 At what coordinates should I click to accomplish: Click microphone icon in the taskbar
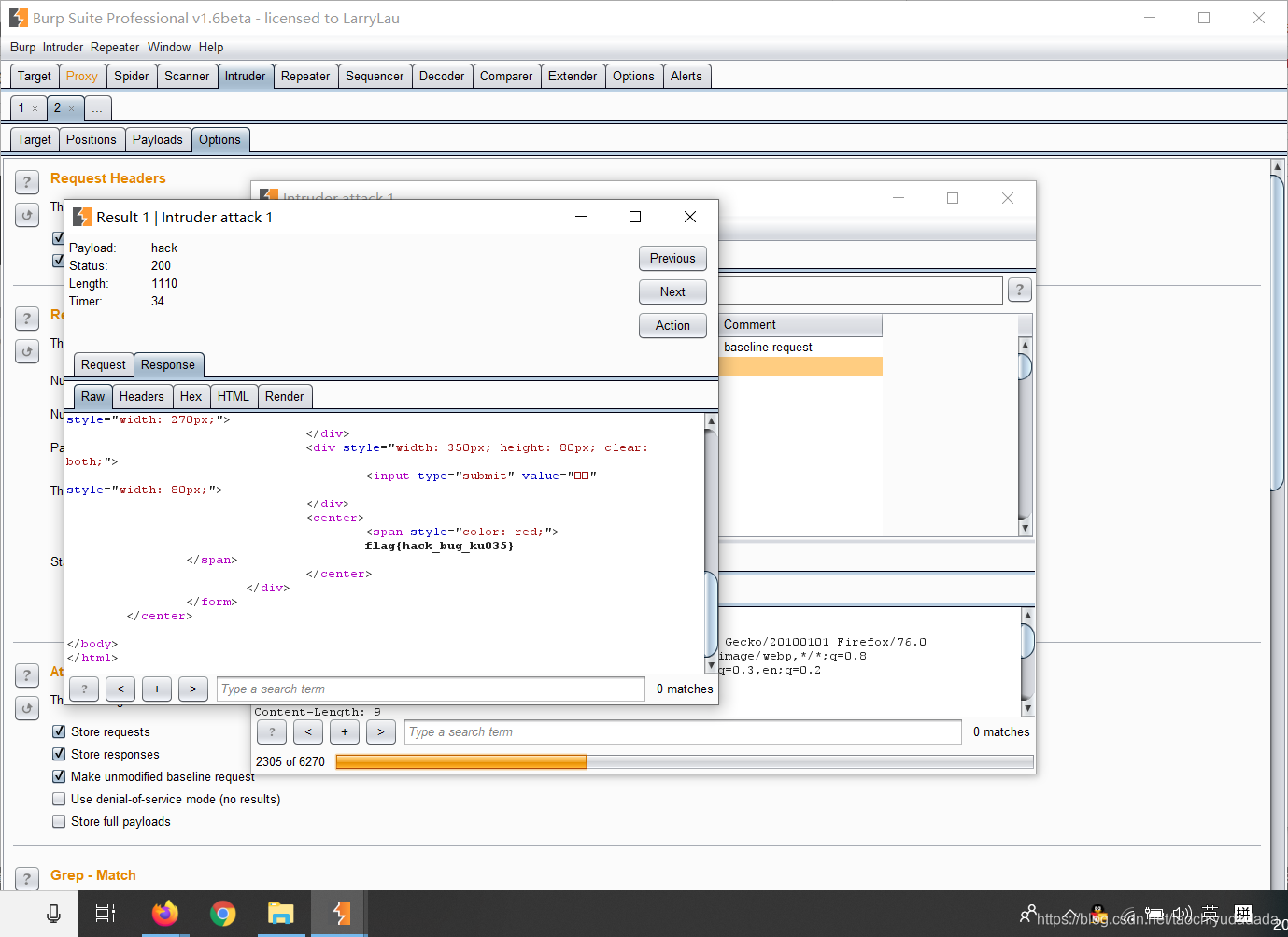click(53, 913)
